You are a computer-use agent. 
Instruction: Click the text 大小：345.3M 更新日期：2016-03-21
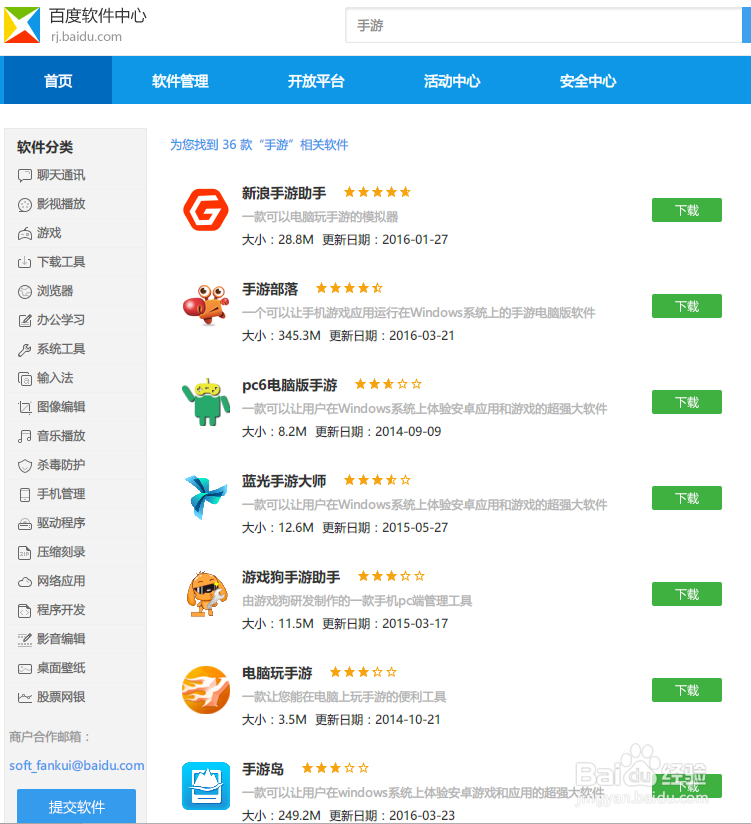(348, 336)
